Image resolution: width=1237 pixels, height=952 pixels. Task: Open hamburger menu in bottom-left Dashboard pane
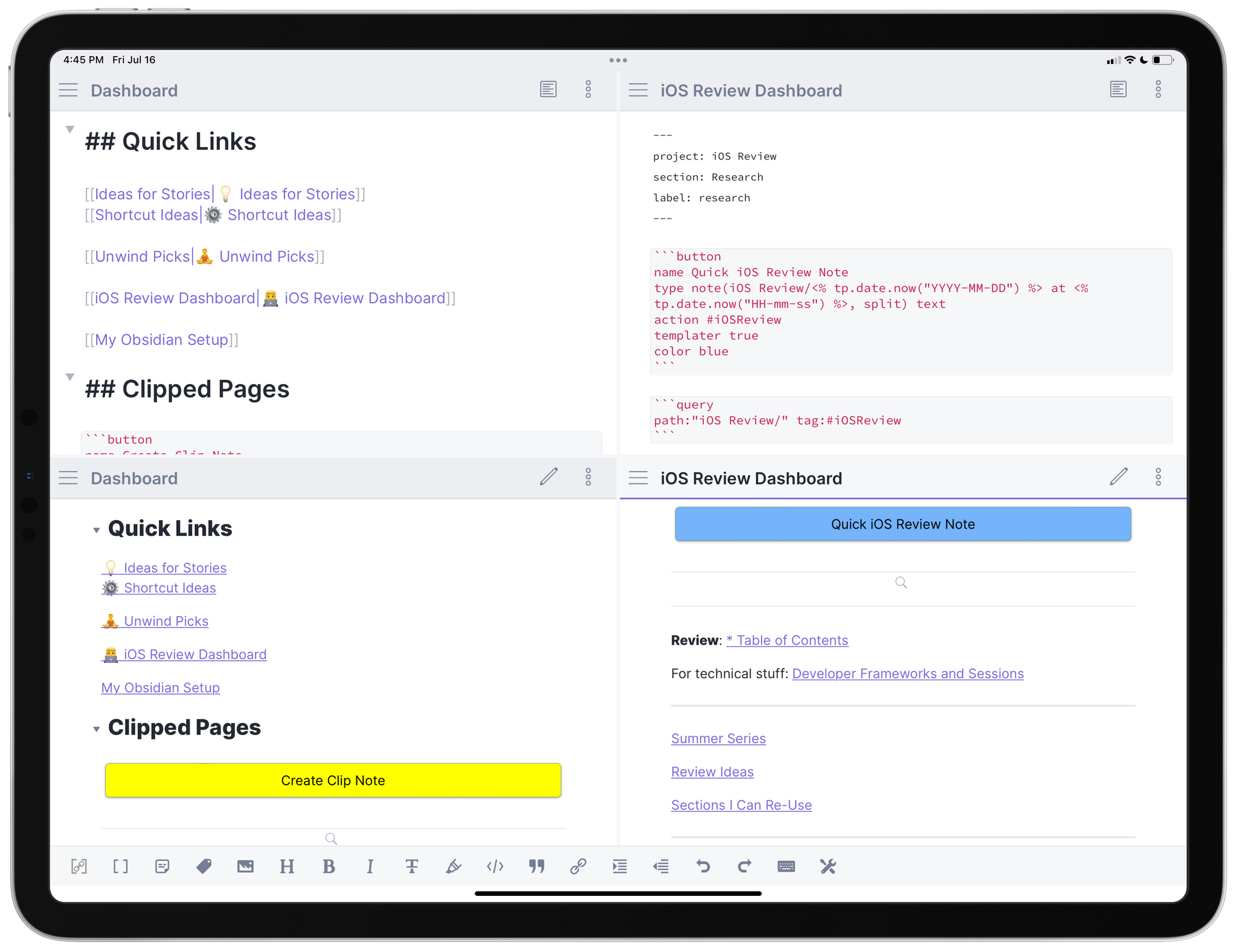(68, 478)
